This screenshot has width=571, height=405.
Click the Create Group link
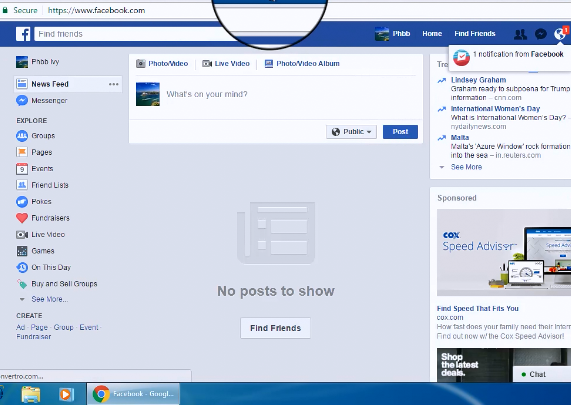63,327
